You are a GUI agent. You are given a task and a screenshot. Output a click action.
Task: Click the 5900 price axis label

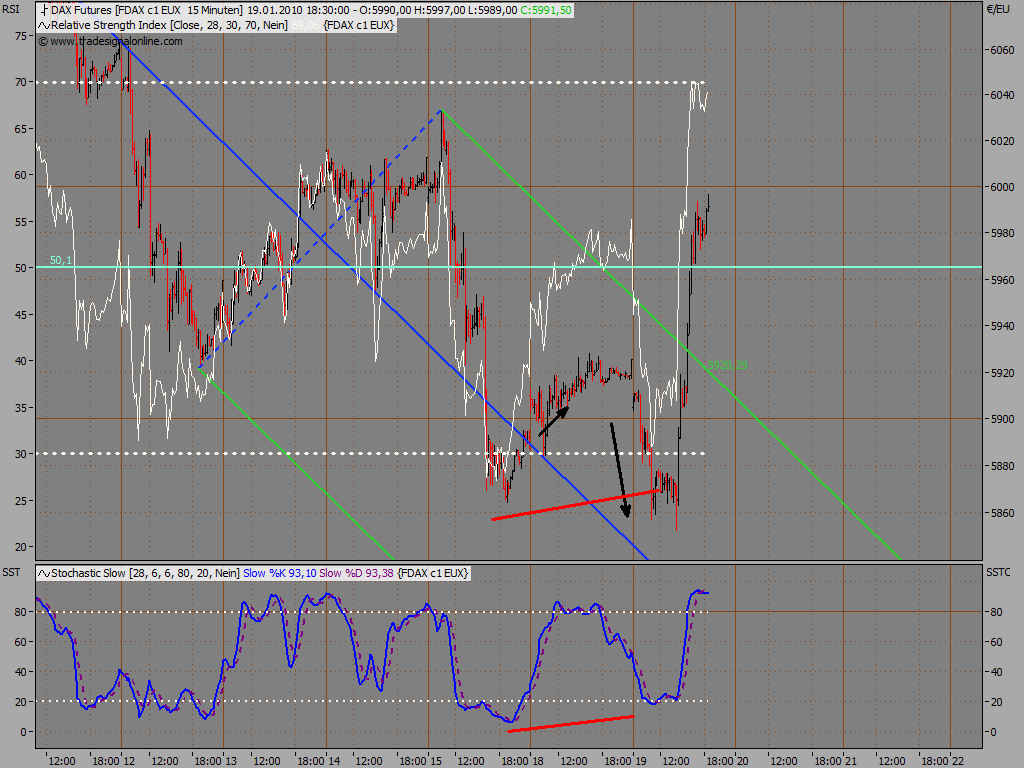coord(1001,419)
